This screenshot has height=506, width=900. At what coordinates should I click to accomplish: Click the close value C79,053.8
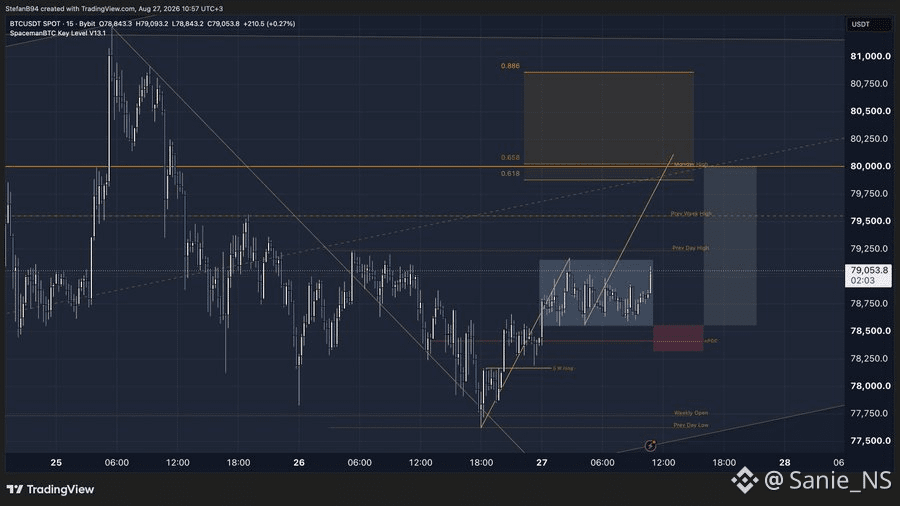(x=223, y=24)
